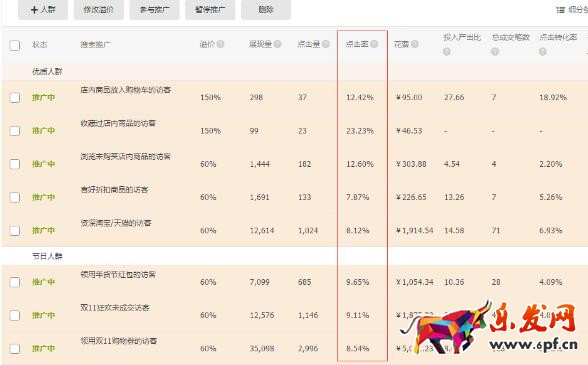
Task: Click the 暂停推广 button
Action: pos(210,9)
